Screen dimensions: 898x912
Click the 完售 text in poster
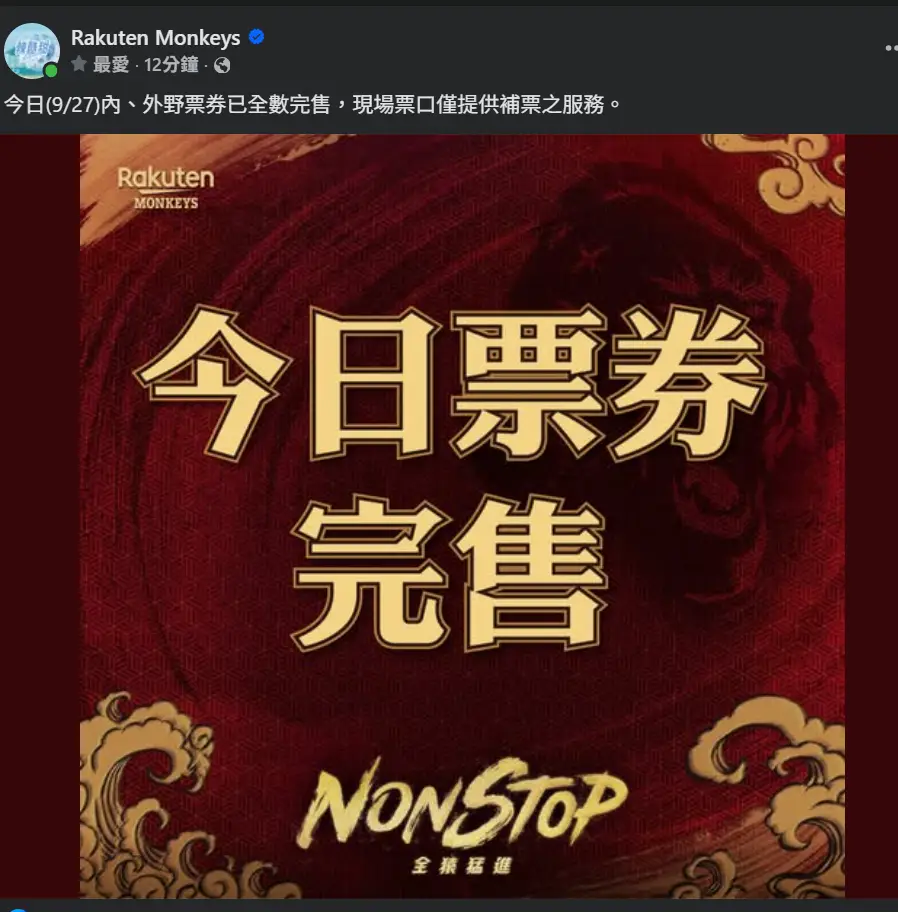point(449,573)
